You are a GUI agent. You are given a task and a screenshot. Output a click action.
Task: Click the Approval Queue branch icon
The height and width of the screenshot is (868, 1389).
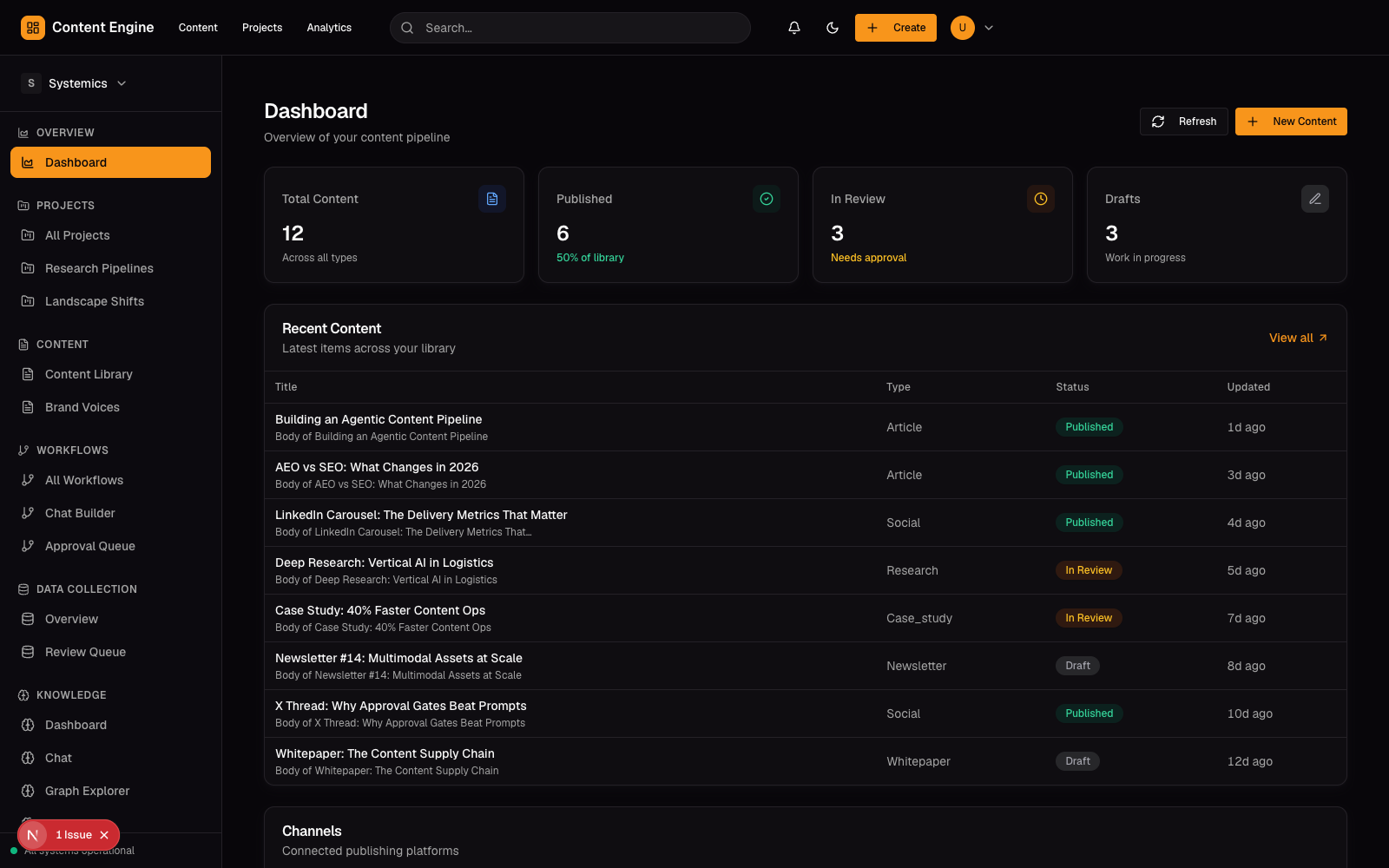click(28, 546)
